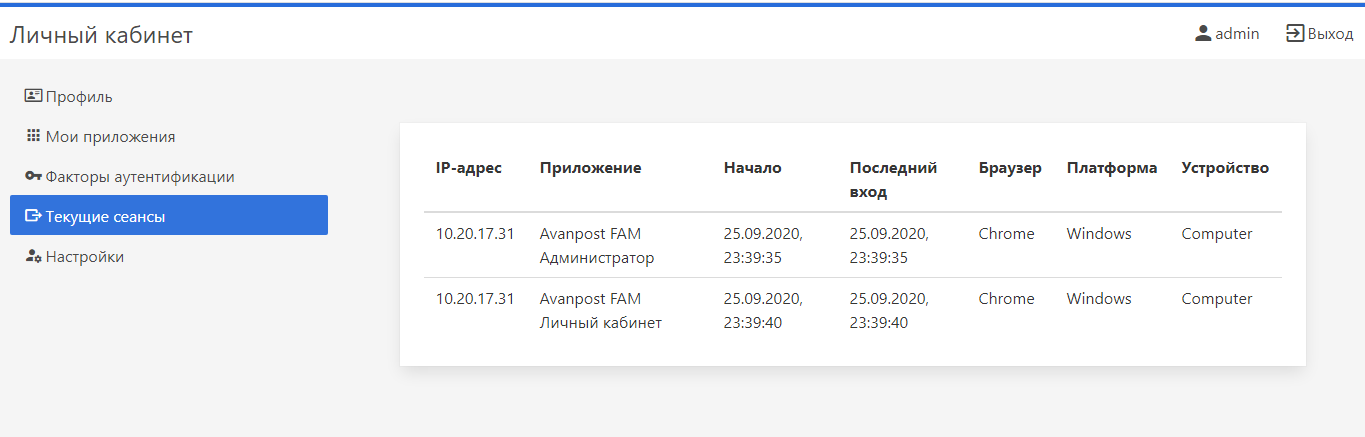Viewport: 1365px width, 437px height.
Task: Go to Мои приложения section
Action: [x=110, y=137]
